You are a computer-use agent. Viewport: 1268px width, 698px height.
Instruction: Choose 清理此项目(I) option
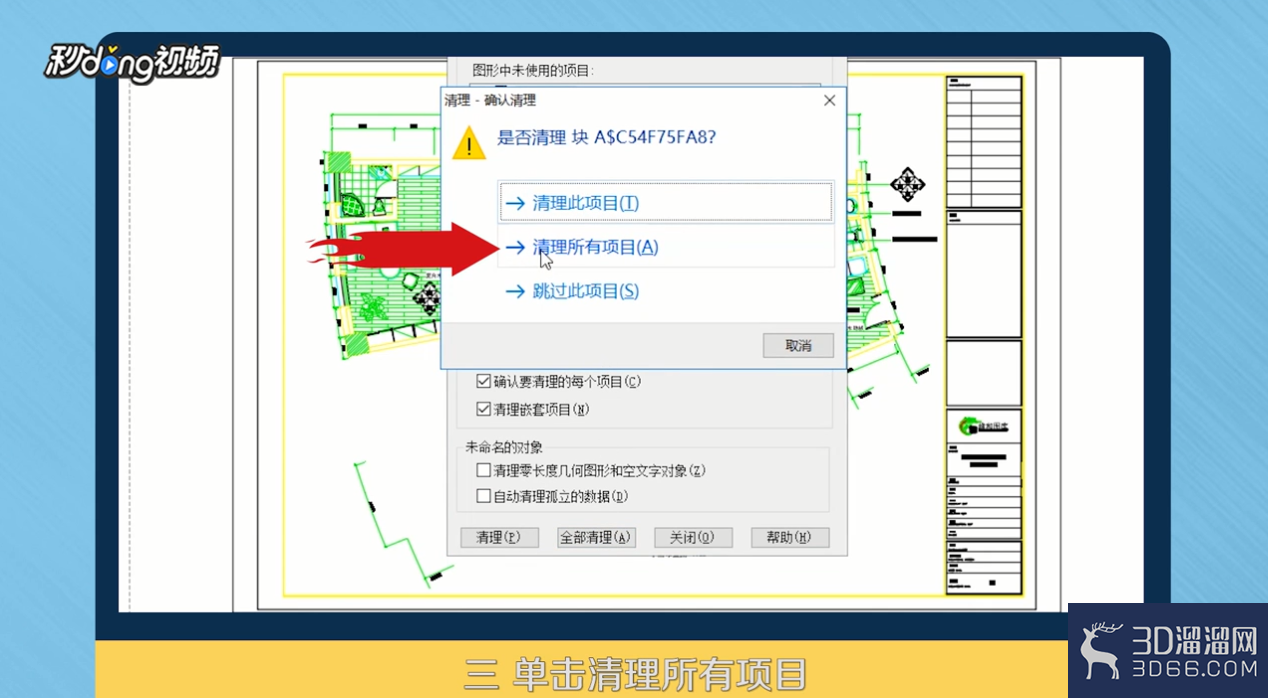(666, 203)
